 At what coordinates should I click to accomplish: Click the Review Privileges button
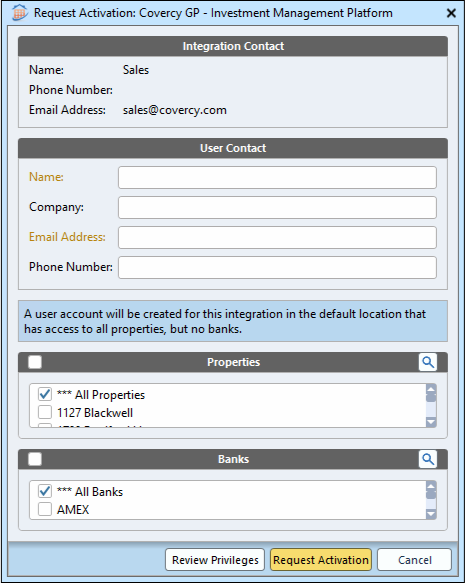215,560
